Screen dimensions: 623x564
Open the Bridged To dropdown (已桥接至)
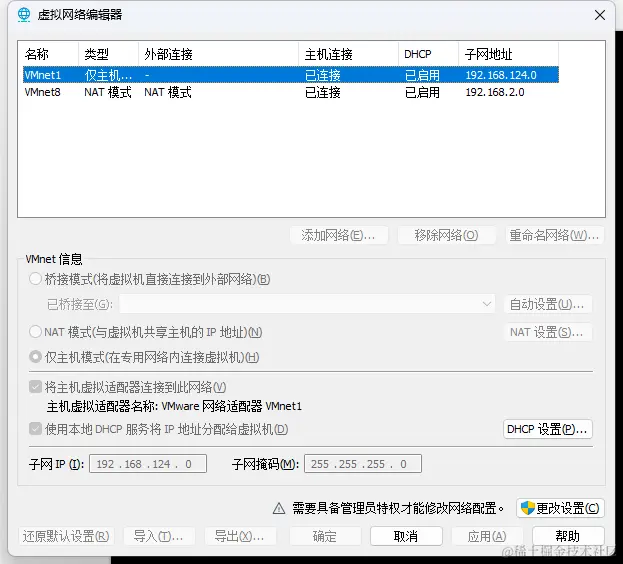click(307, 304)
